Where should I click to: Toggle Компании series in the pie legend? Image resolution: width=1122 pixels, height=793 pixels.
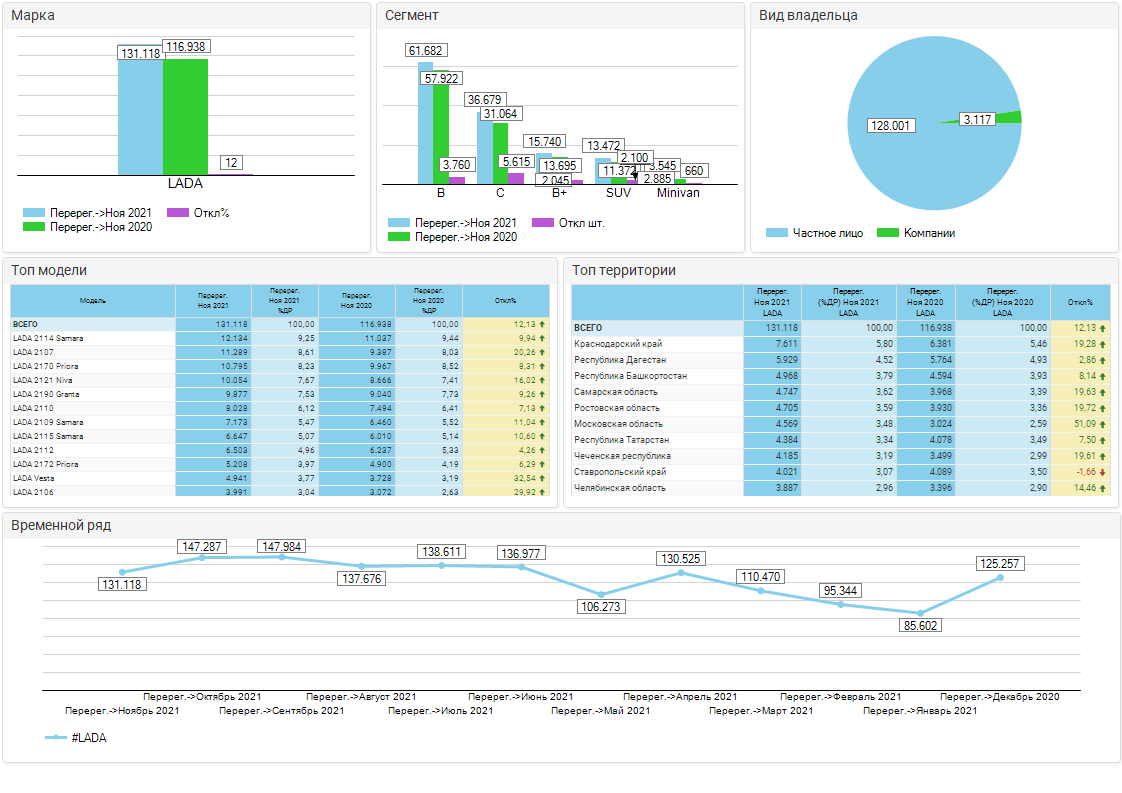tap(915, 233)
